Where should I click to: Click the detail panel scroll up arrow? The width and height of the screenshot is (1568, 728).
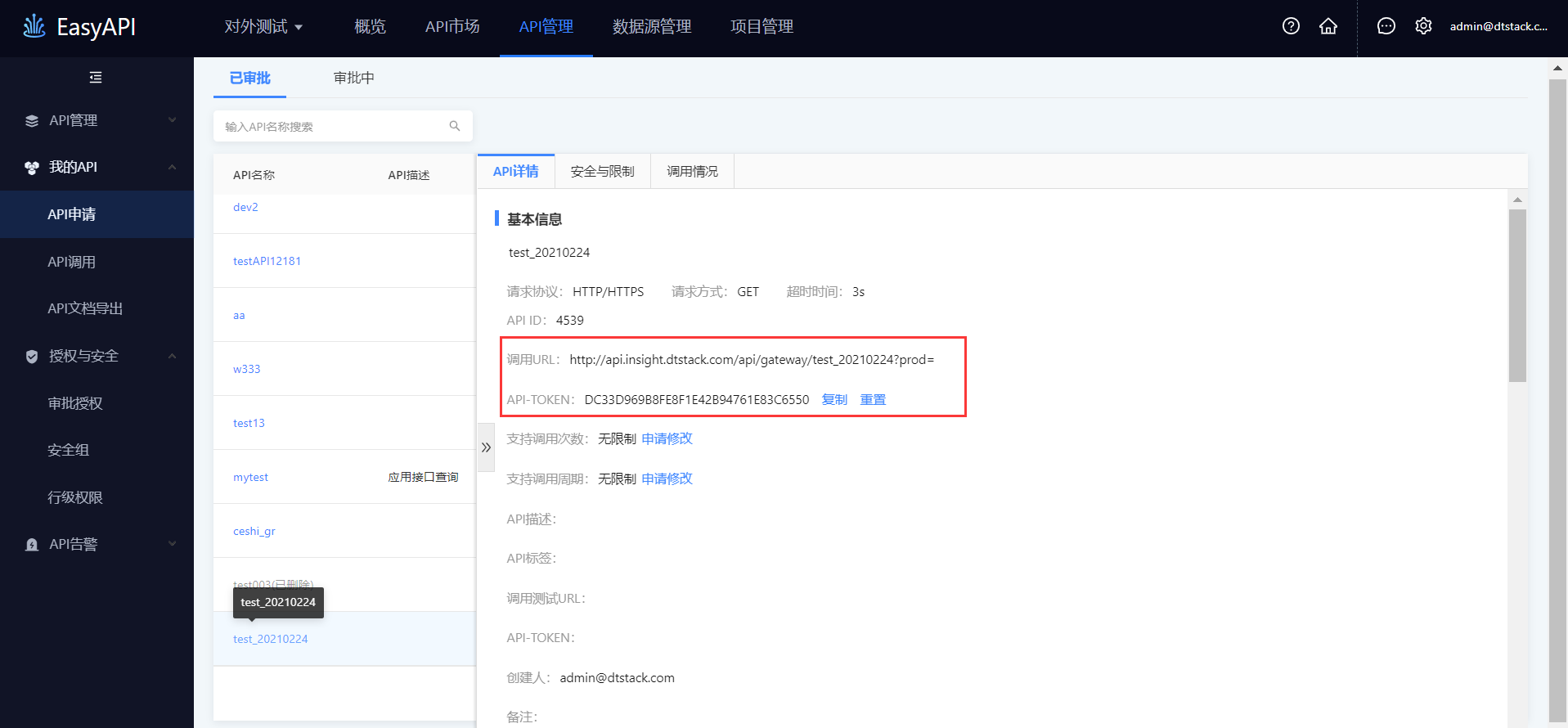(1517, 200)
